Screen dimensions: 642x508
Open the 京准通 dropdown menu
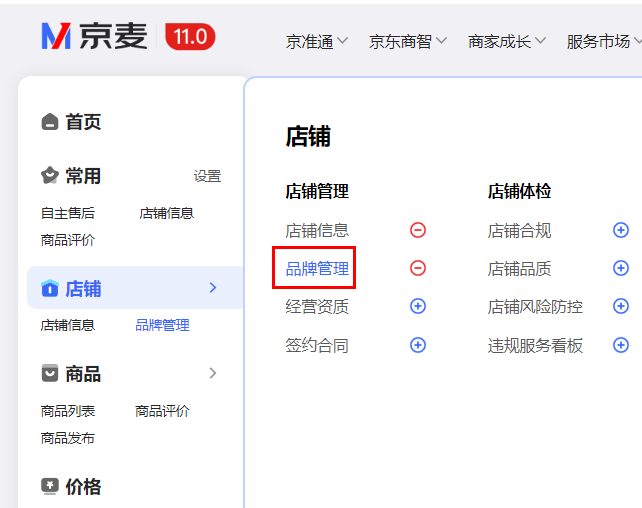[316, 41]
